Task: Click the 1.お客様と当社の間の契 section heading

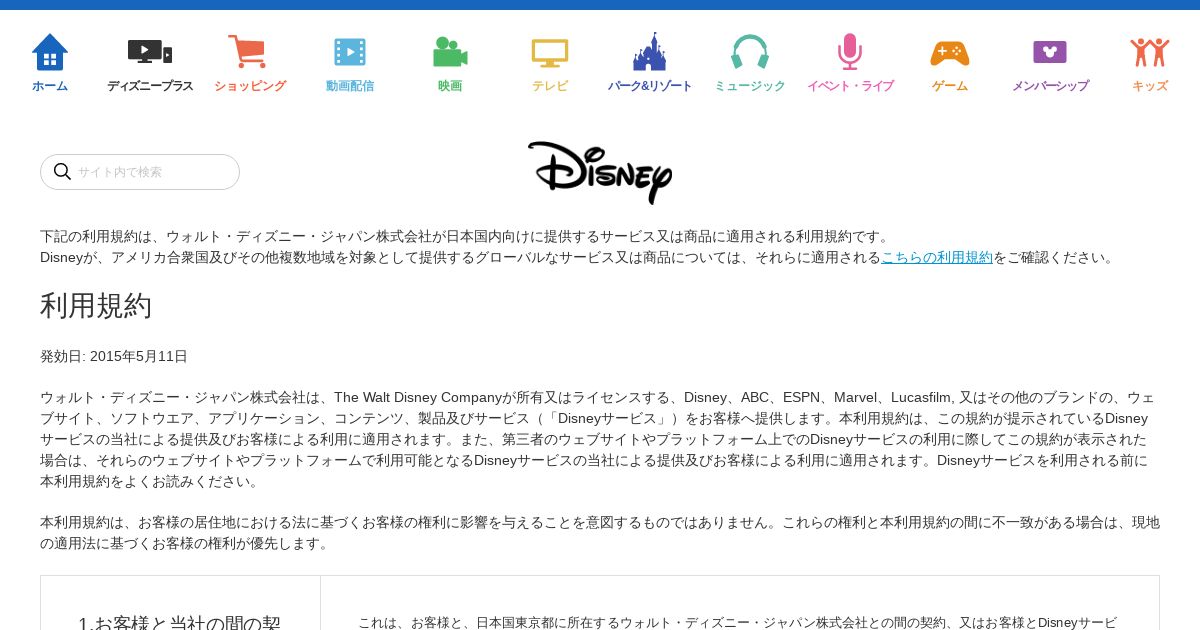Action: pyautogui.click(x=180, y=623)
